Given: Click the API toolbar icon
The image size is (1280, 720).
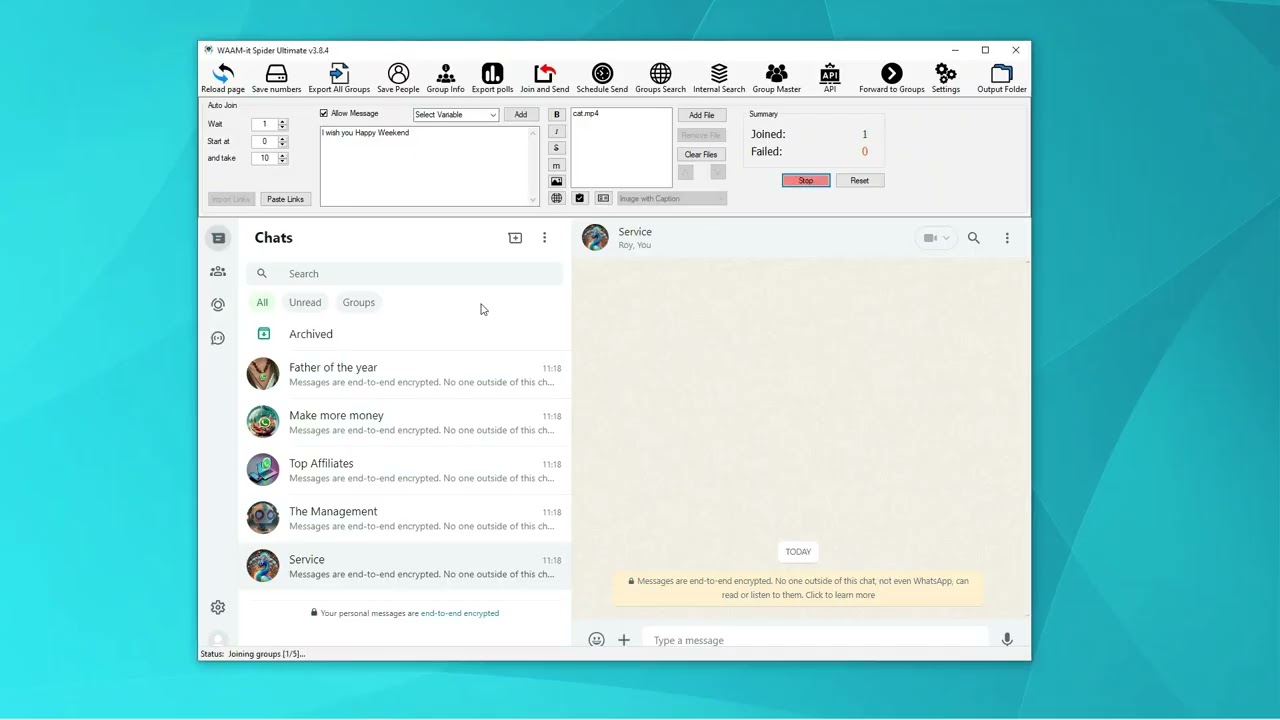Looking at the screenshot, I should (830, 78).
